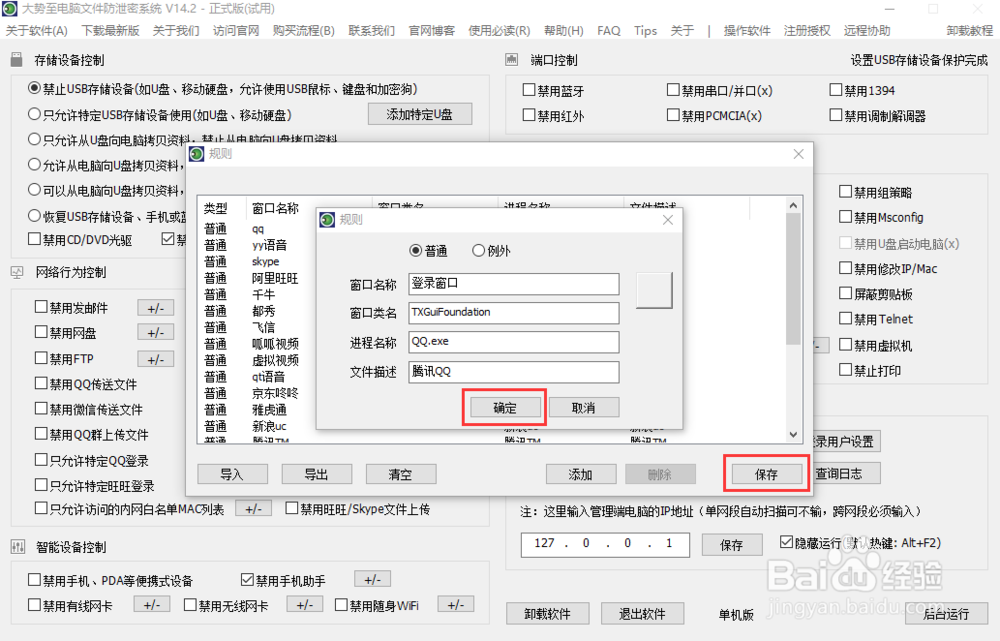Enable 禁用虚拟机 checkbox

846,345
